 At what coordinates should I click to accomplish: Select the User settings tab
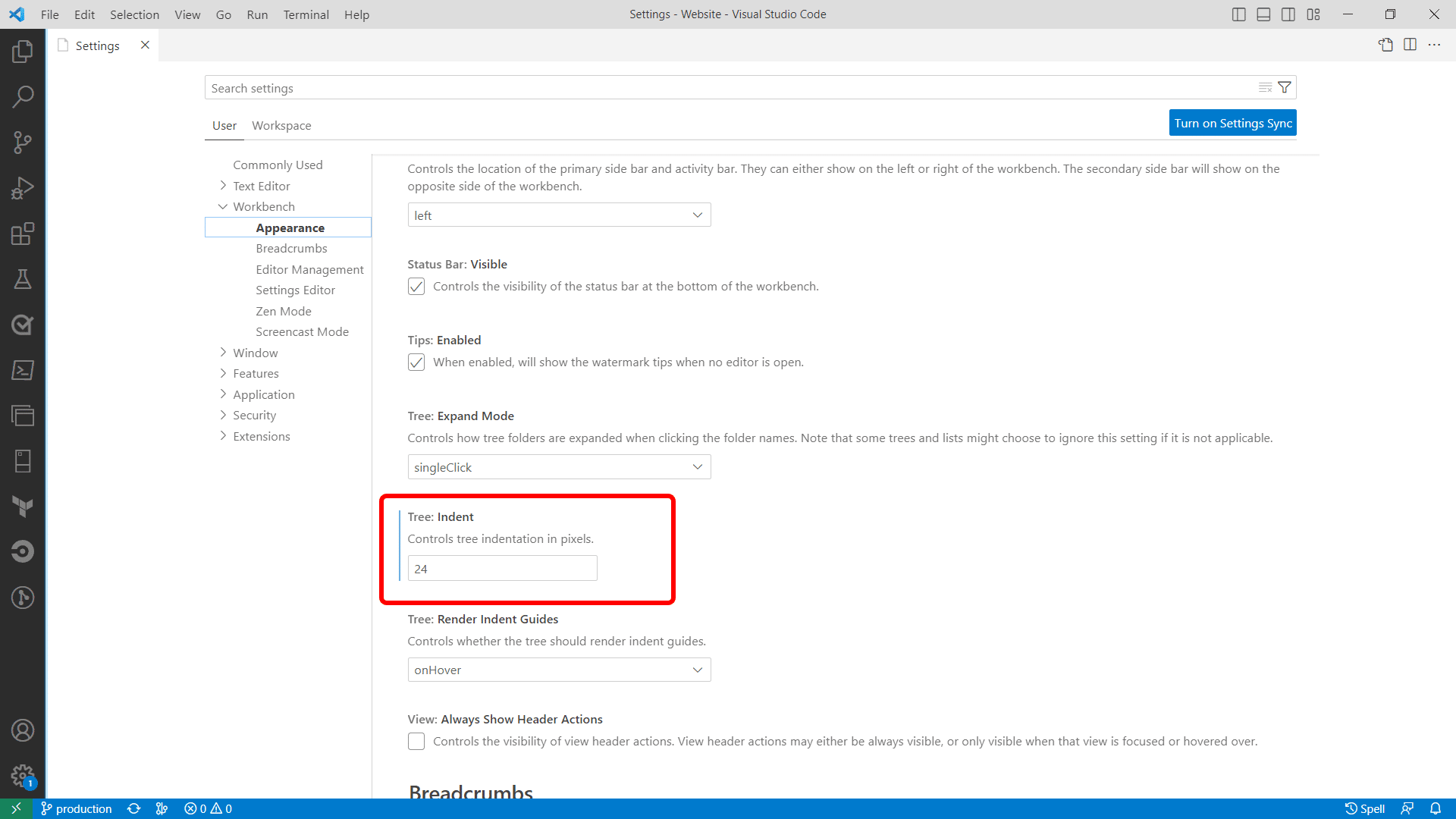point(224,125)
